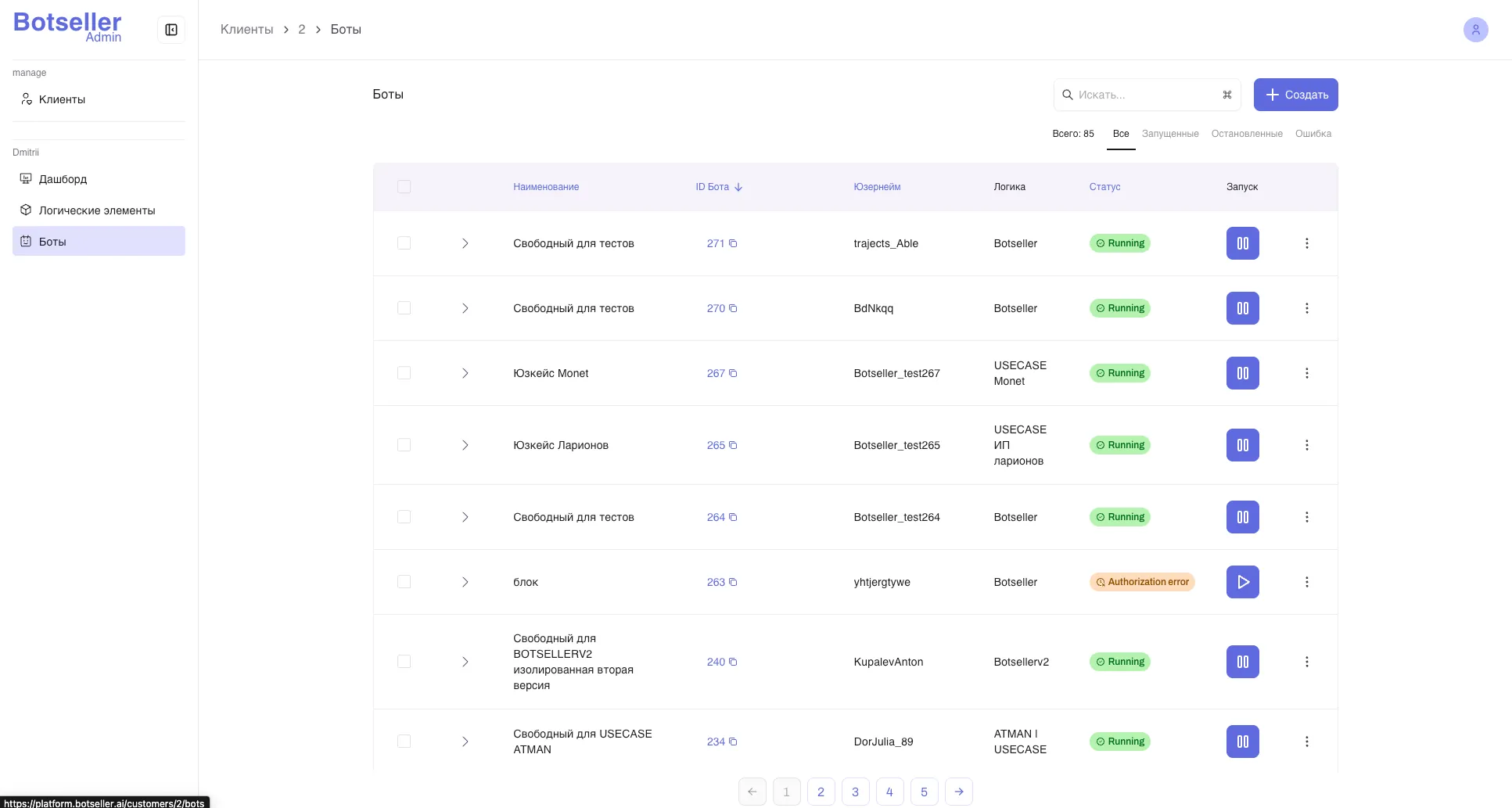1512x808 pixels.
Task: Select checkbox for KupalevAnton row
Action: pos(404,662)
